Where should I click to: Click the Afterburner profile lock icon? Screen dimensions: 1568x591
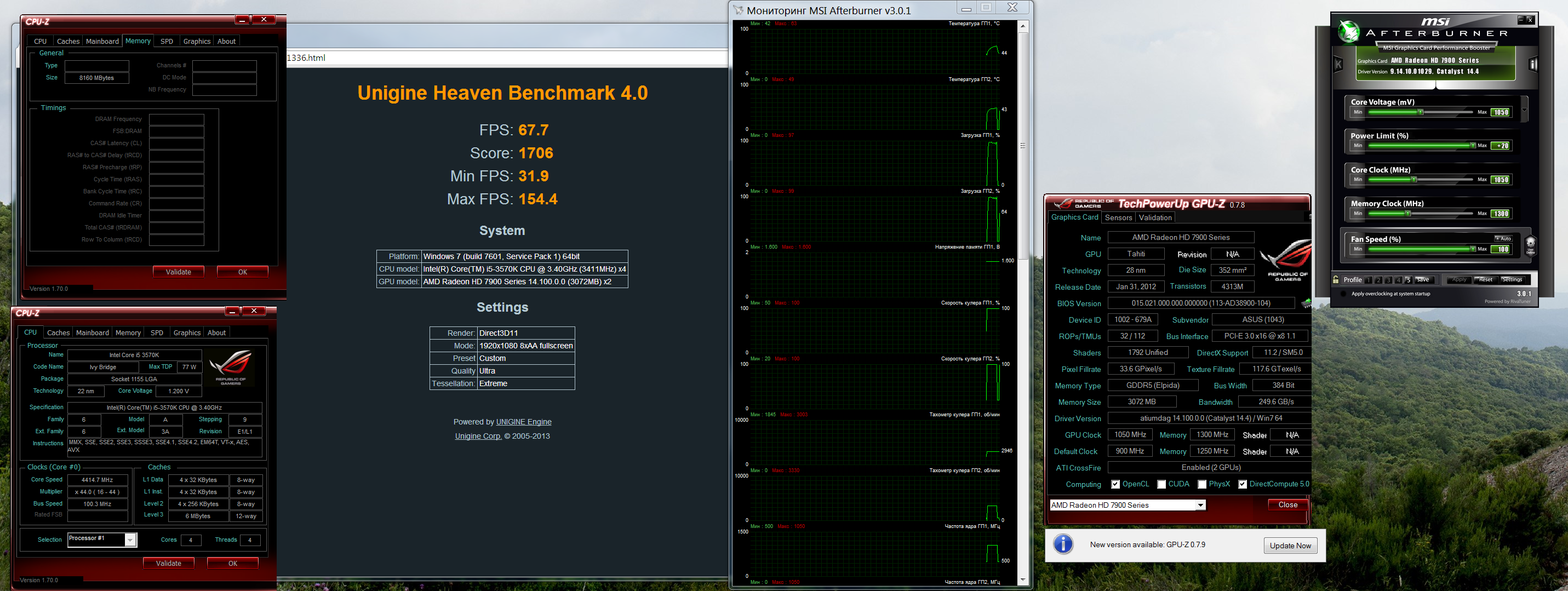point(1336,280)
